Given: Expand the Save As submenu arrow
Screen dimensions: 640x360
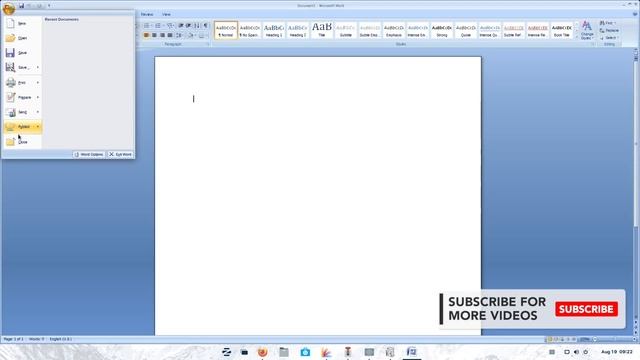Looking at the screenshot, I should coord(38,67).
